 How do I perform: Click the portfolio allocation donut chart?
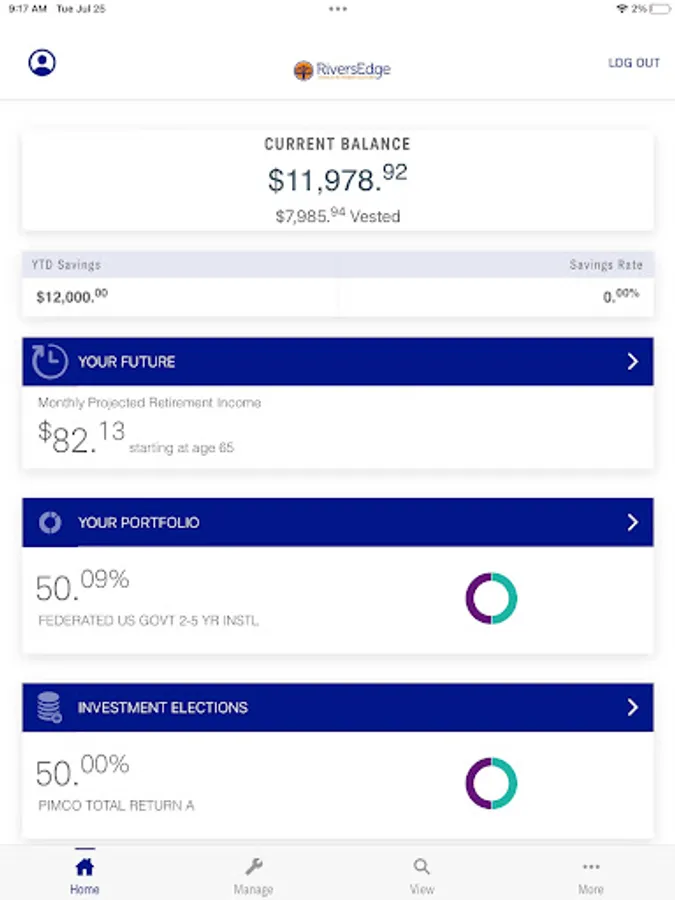click(x=491, y=598)
